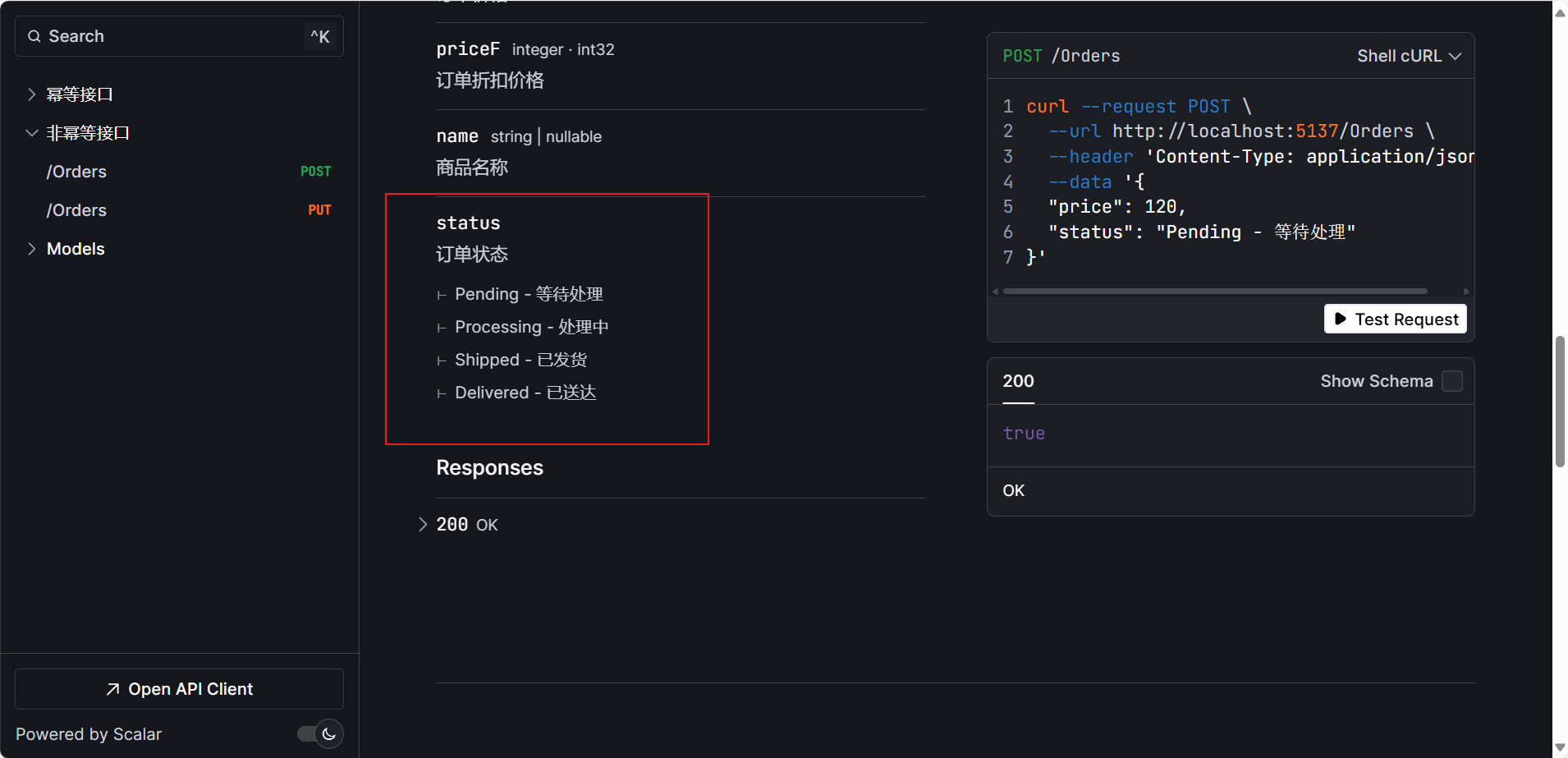
Task: Open the POST /Orders sidebar entry
Action: pos(188,172)
